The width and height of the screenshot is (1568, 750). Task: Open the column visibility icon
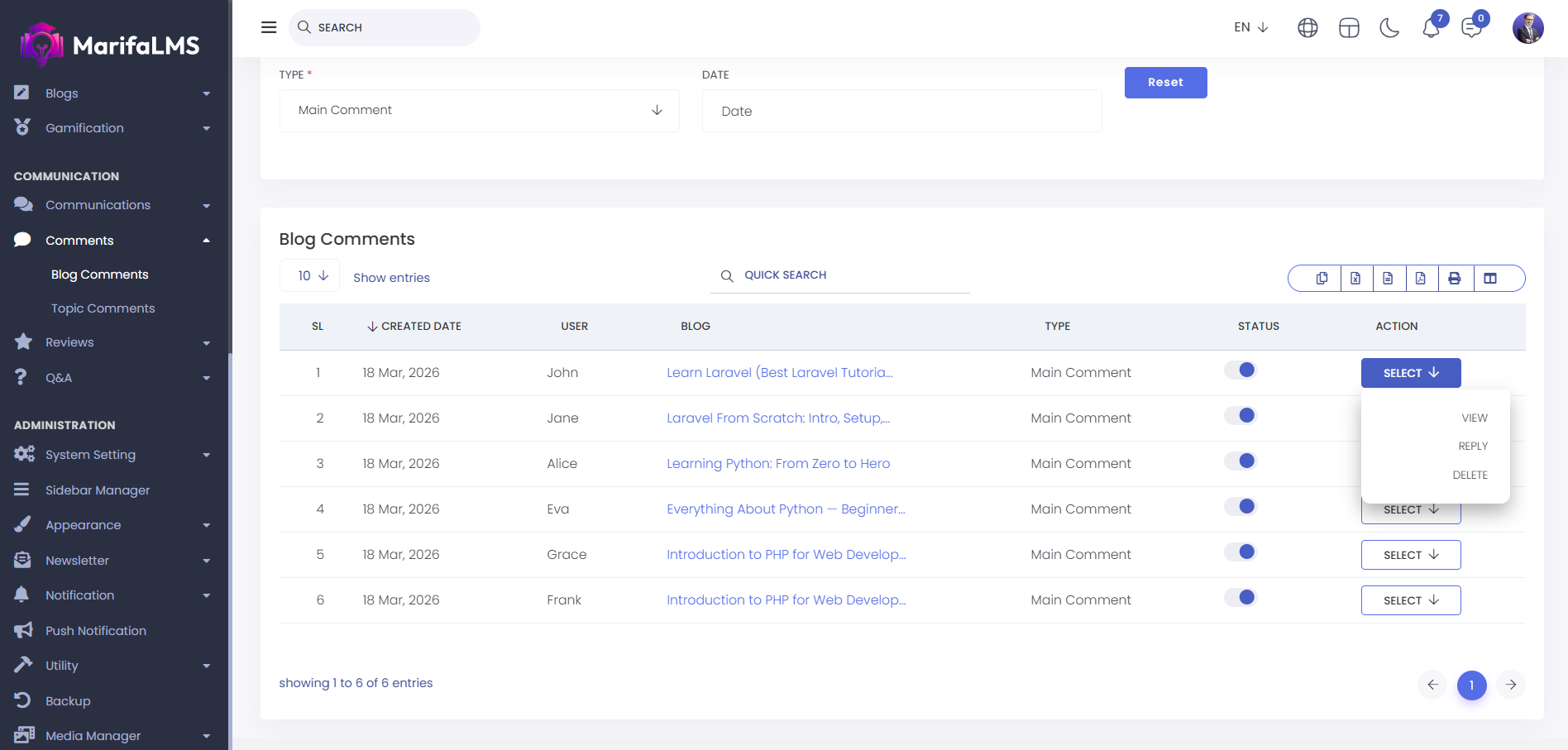coord(1490,279)
